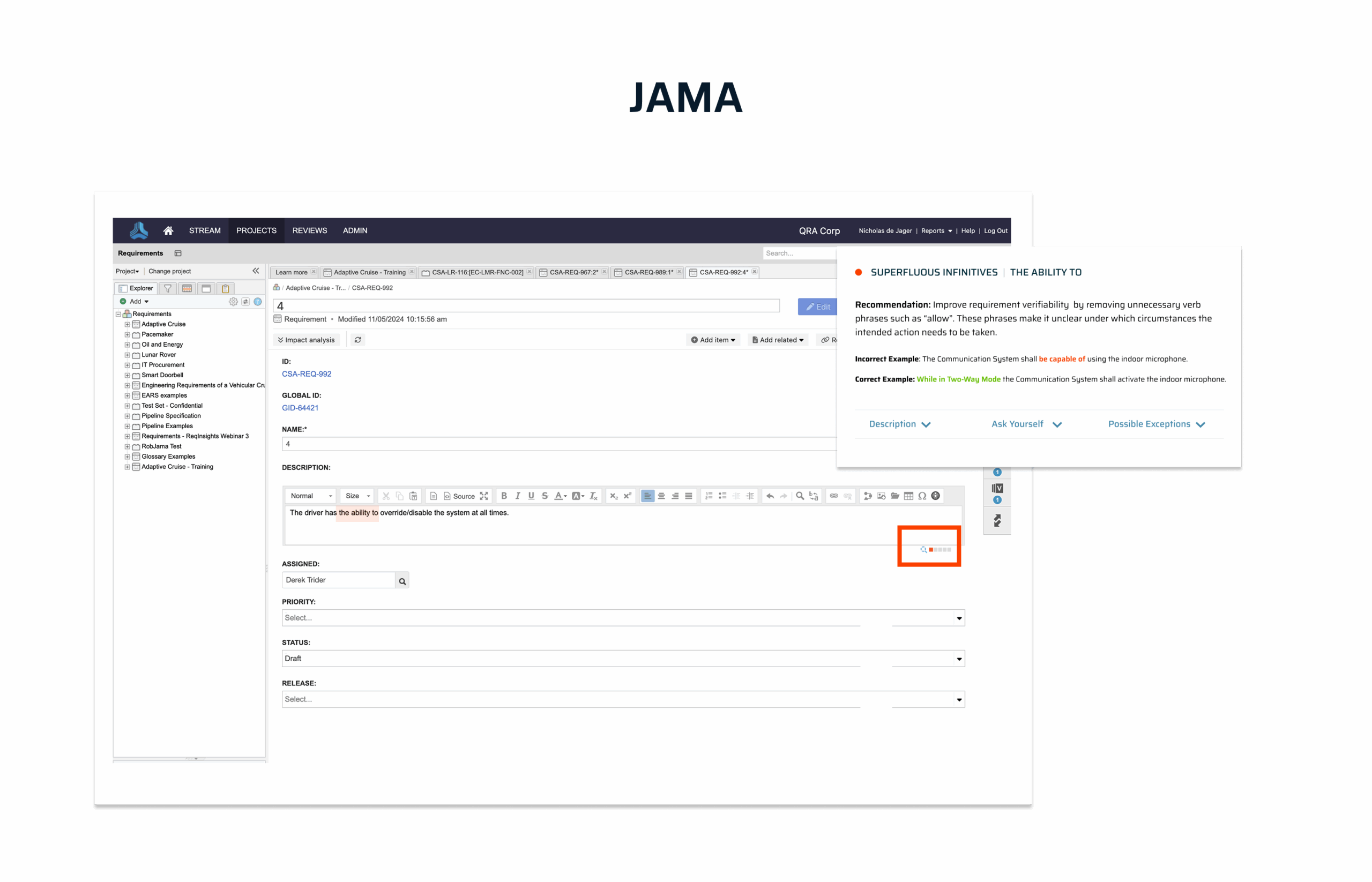Image resolution: width=1372 pixels, height=882 pixels.
Task: Open the tree settings gear icon
Action: (x=233, y=302)
